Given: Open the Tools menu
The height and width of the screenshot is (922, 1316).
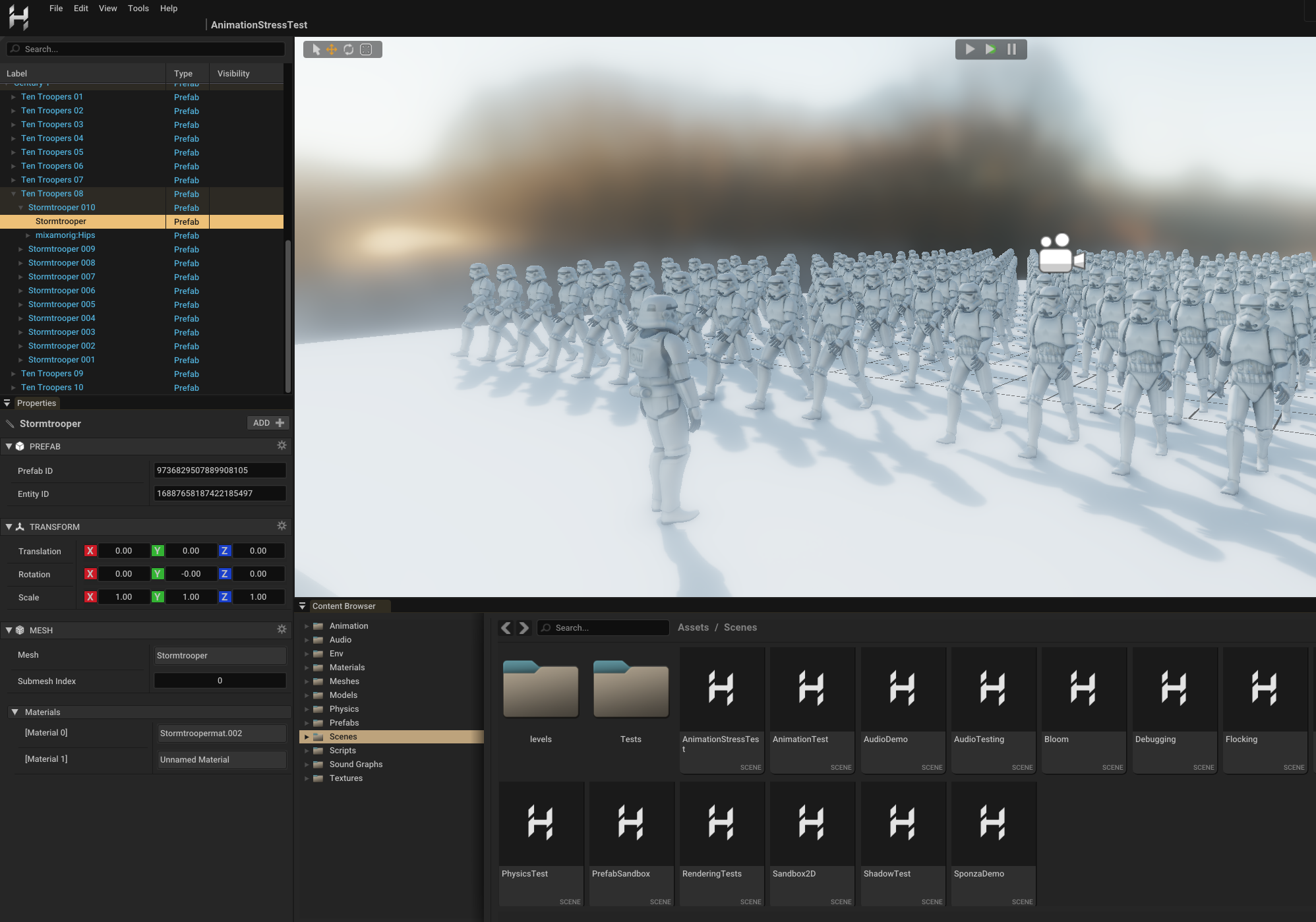Looking at the screenshot, I should point(138,9).
